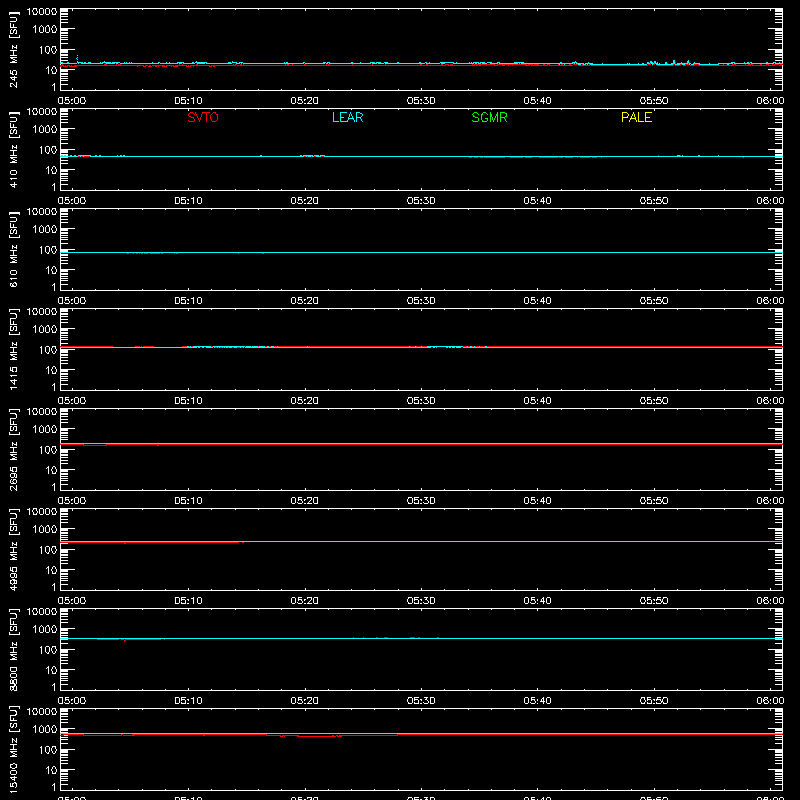800x800 pixels.
Task: Click the 1000 y-tick on the 610 MHz panel
Action: coord(45,230)
